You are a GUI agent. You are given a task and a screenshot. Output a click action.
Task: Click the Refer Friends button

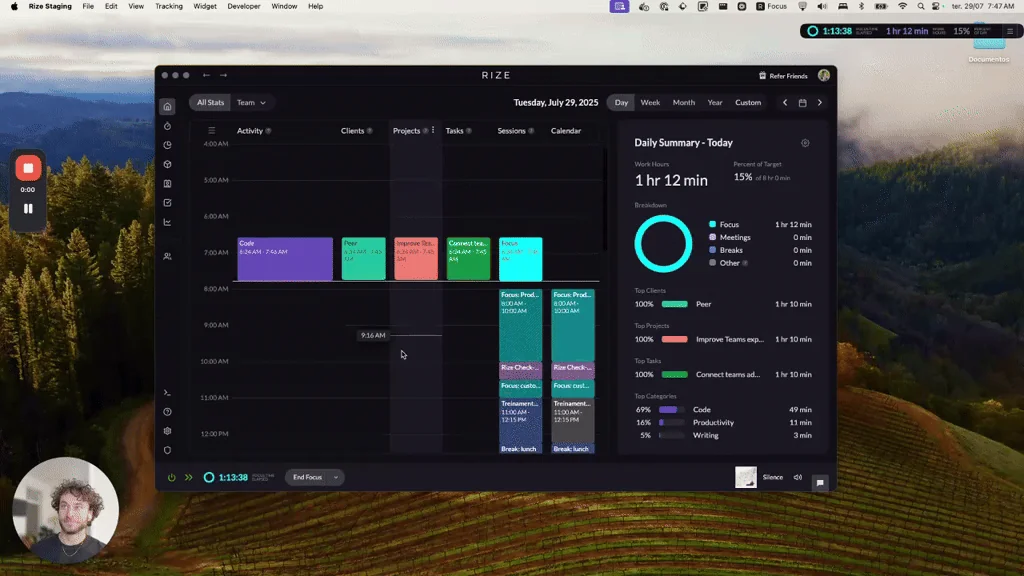(786, 75)
